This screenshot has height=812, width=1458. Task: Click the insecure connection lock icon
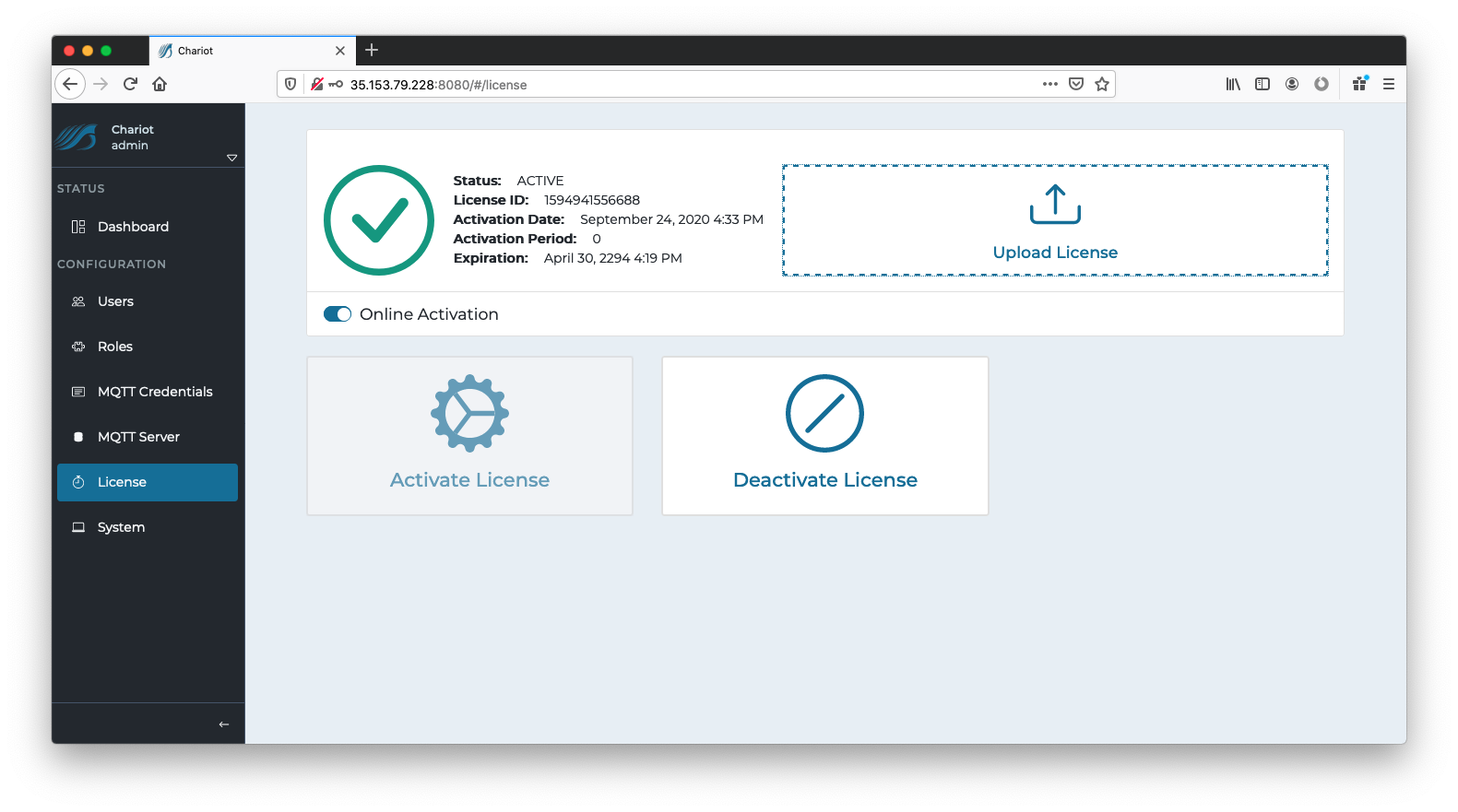[316, 84]
